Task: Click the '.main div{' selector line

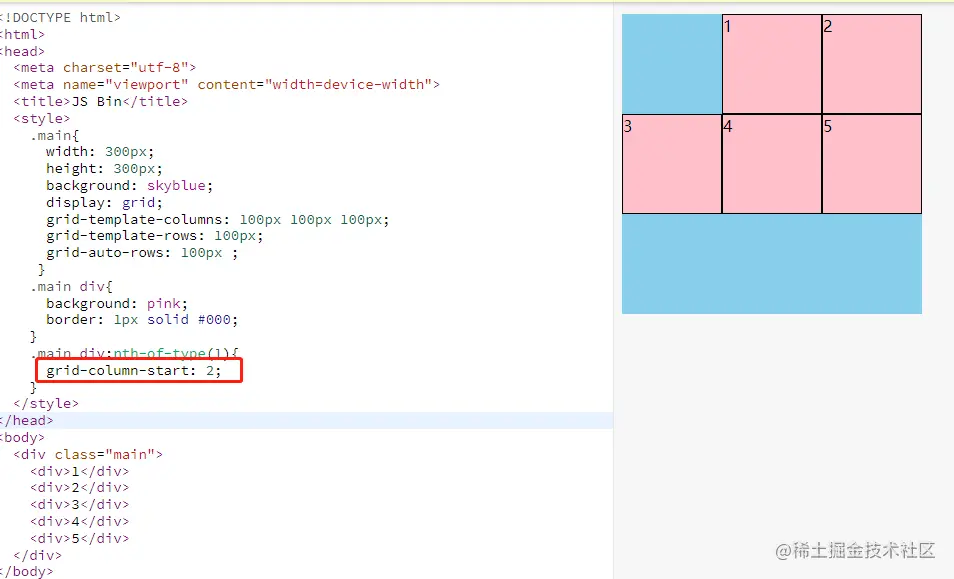Action: 71,286
